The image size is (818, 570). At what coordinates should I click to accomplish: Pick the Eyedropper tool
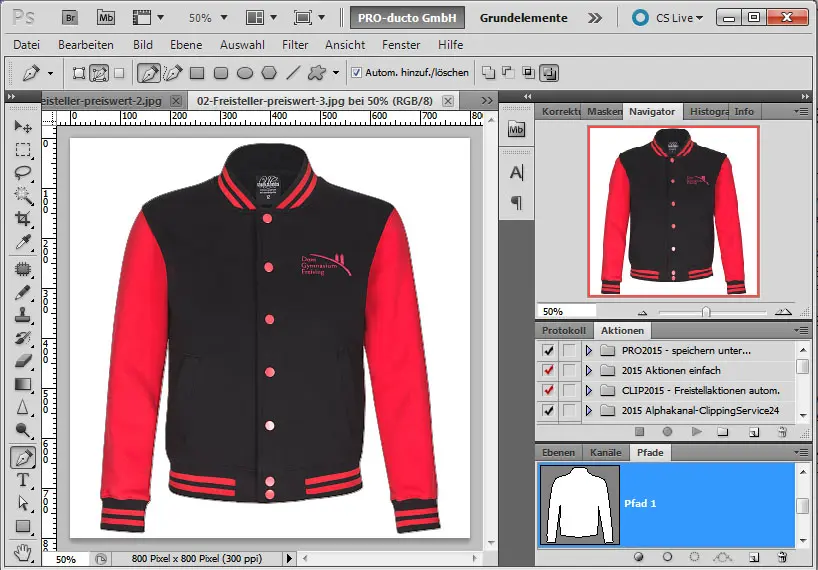click(x=23, y=243)
